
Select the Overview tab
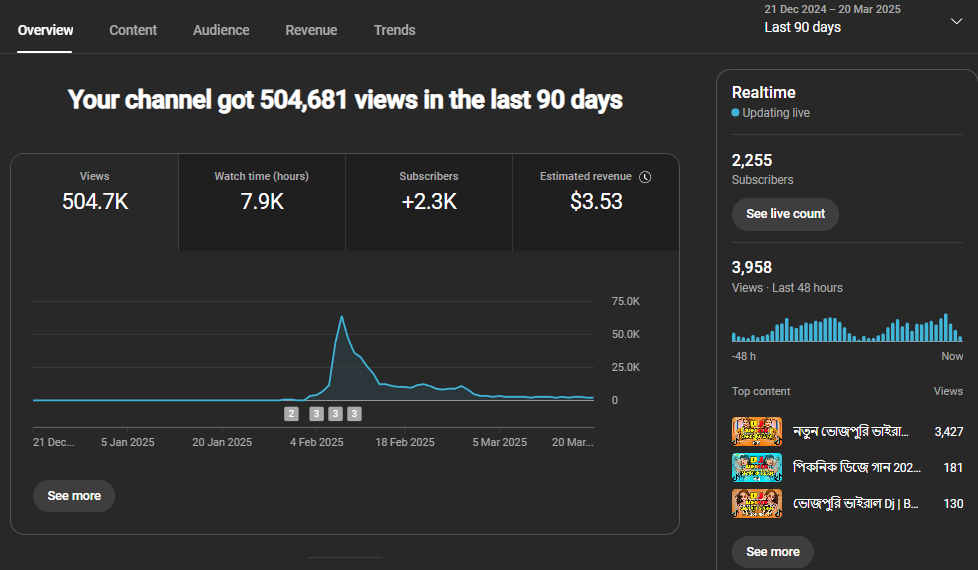click(x=45, y=30)
